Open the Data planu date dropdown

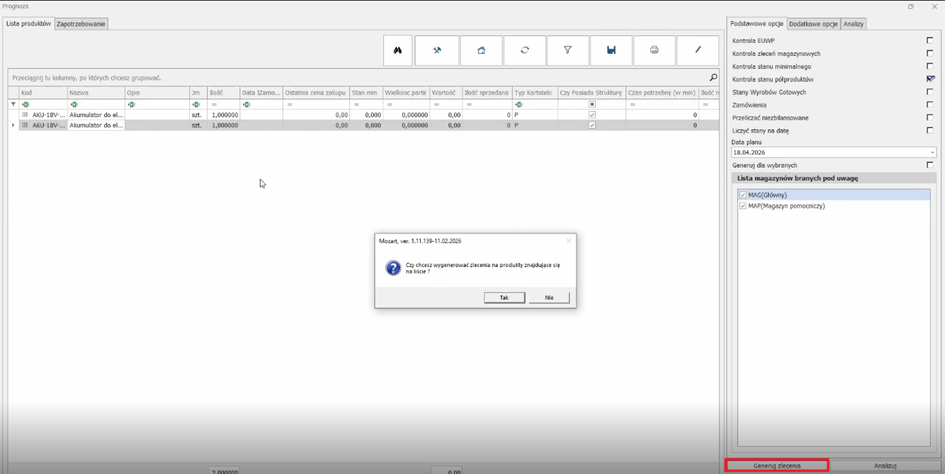coord(932,153)
